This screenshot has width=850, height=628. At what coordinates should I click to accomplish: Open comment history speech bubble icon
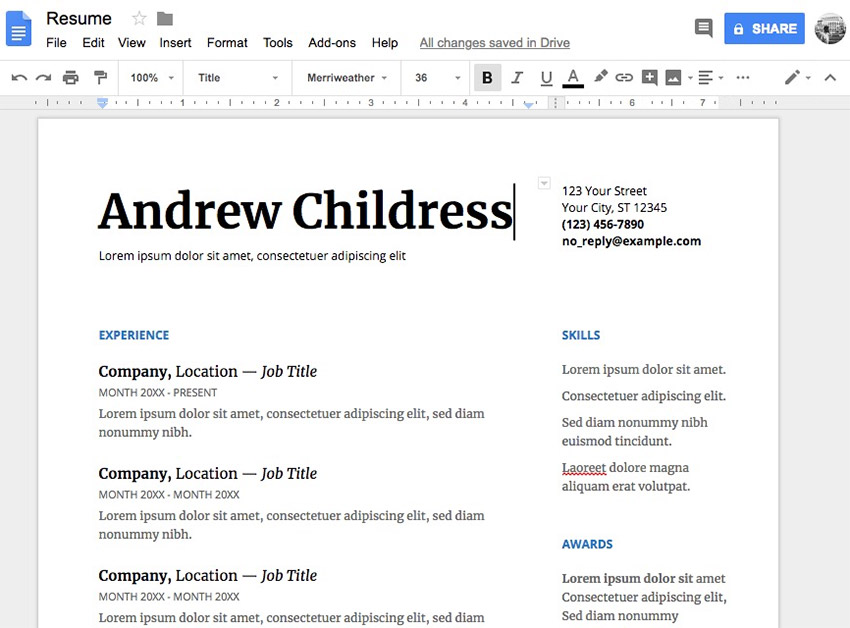coord(704,29)
